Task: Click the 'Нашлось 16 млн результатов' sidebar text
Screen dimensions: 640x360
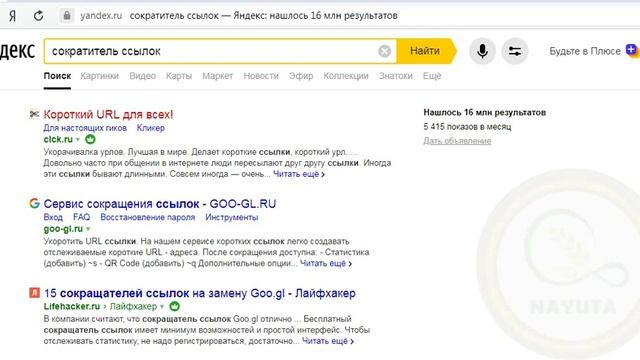Action: coord(484,112)
